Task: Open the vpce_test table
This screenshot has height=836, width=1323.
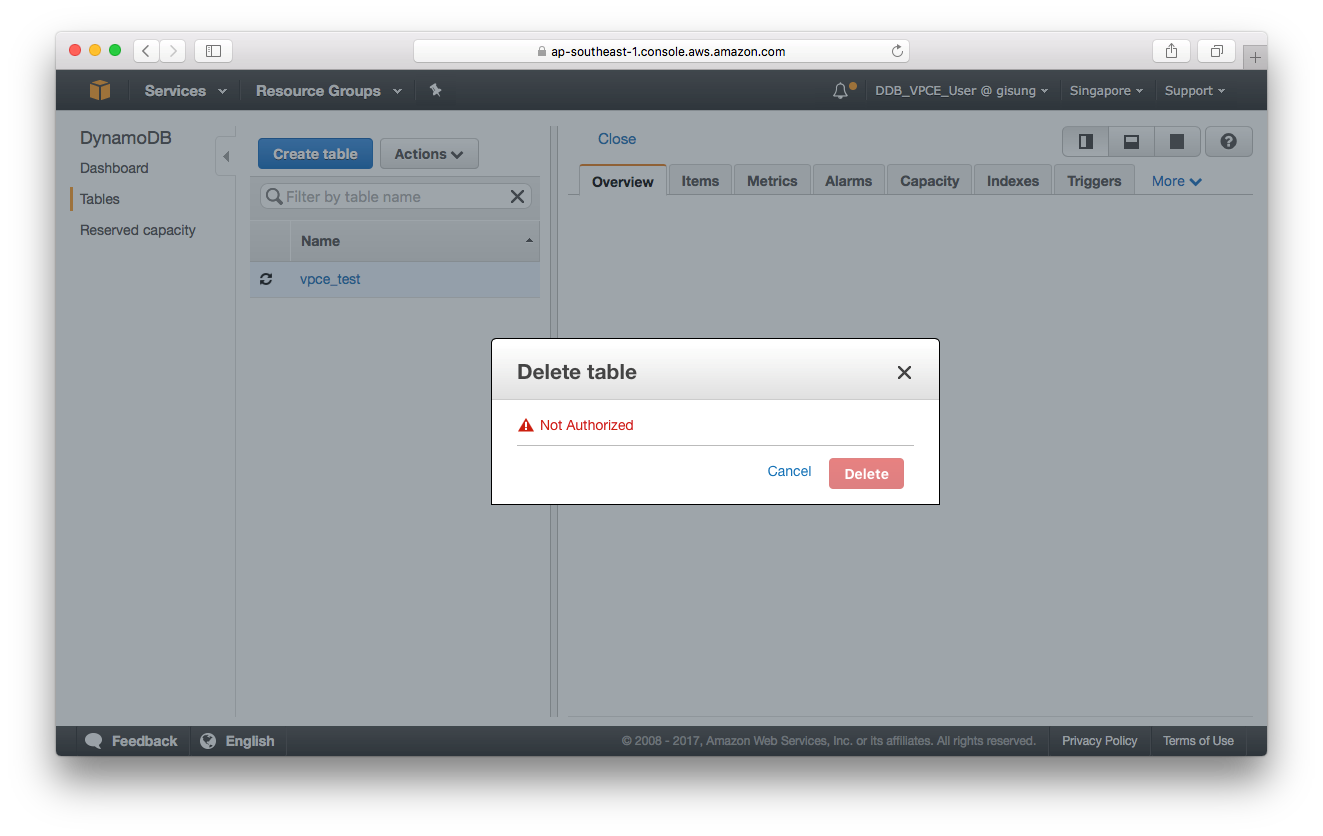Action: pos(330,279)
